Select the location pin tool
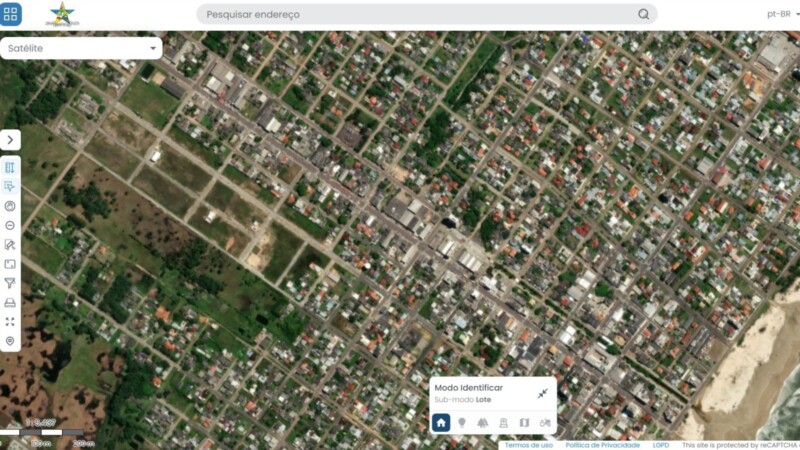Viewport: 800px width, 450px height. tap(10, 341)
